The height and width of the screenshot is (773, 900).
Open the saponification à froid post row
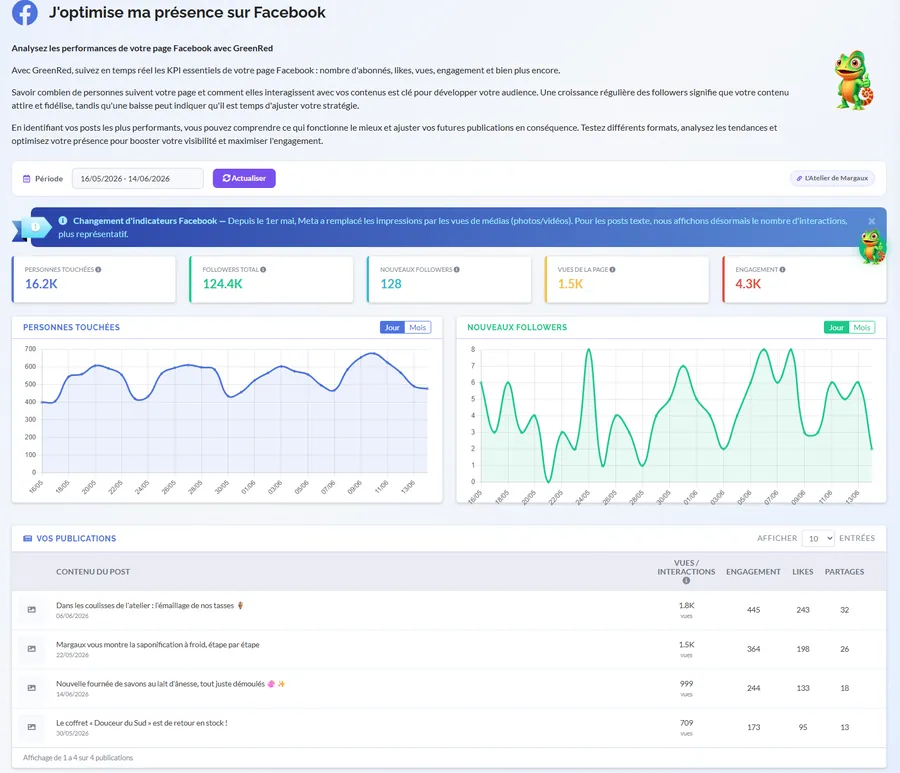449,649
